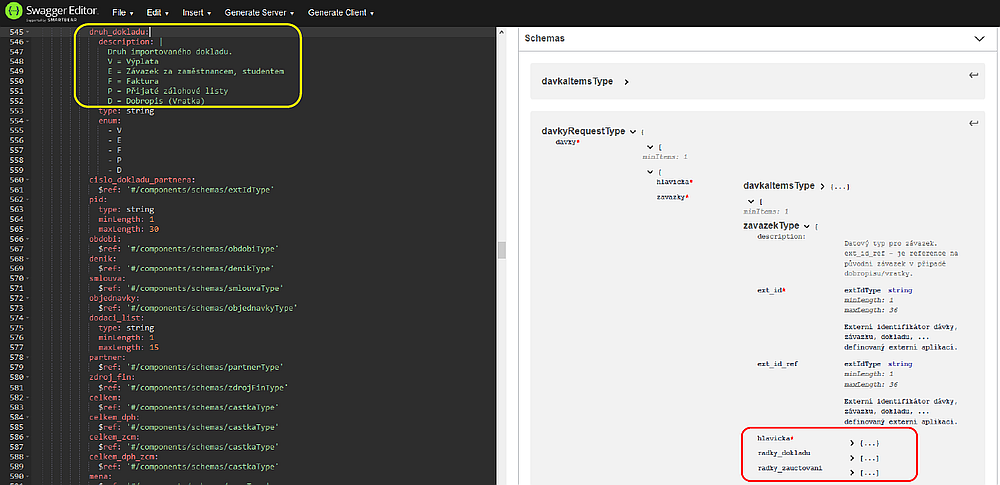This screenshot has height=485, width=1000.
Task: Click the Schemas section heading
Action: [x=544, y=38]
